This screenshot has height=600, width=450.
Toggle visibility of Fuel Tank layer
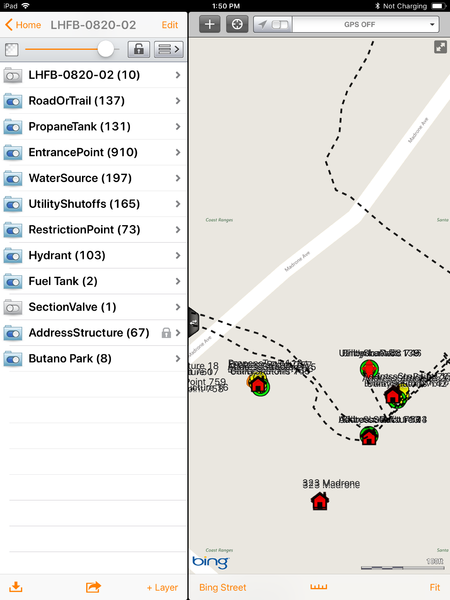[x=13, y=282]
